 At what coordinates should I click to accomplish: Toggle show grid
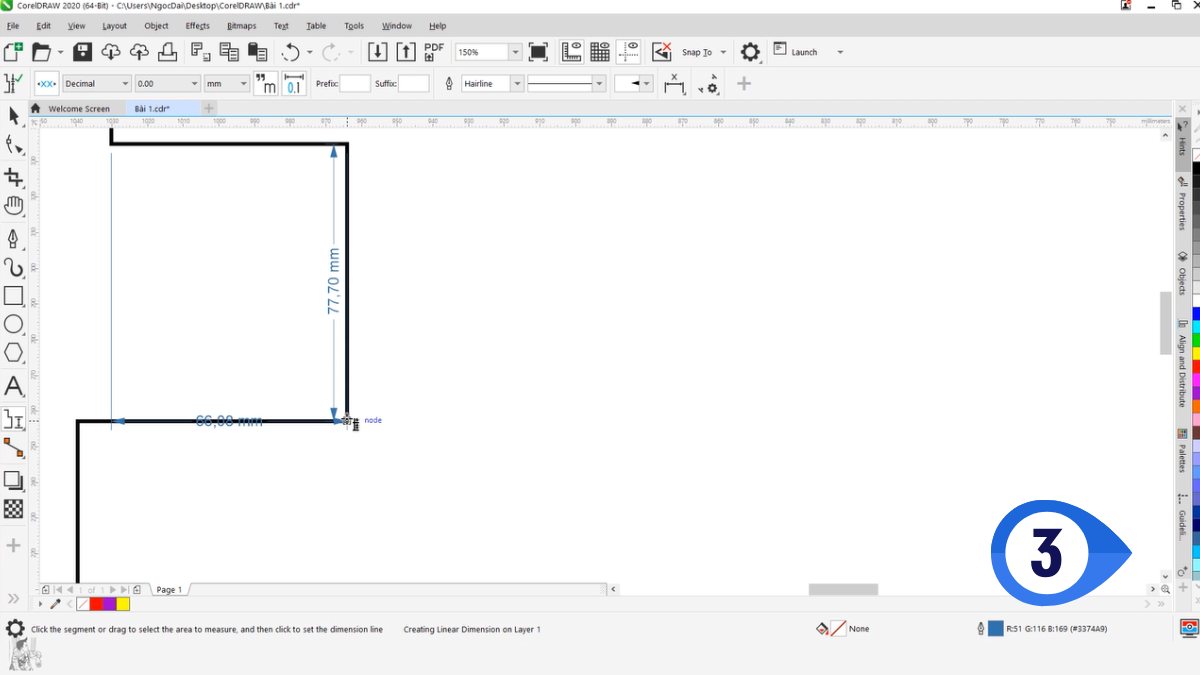600,52
